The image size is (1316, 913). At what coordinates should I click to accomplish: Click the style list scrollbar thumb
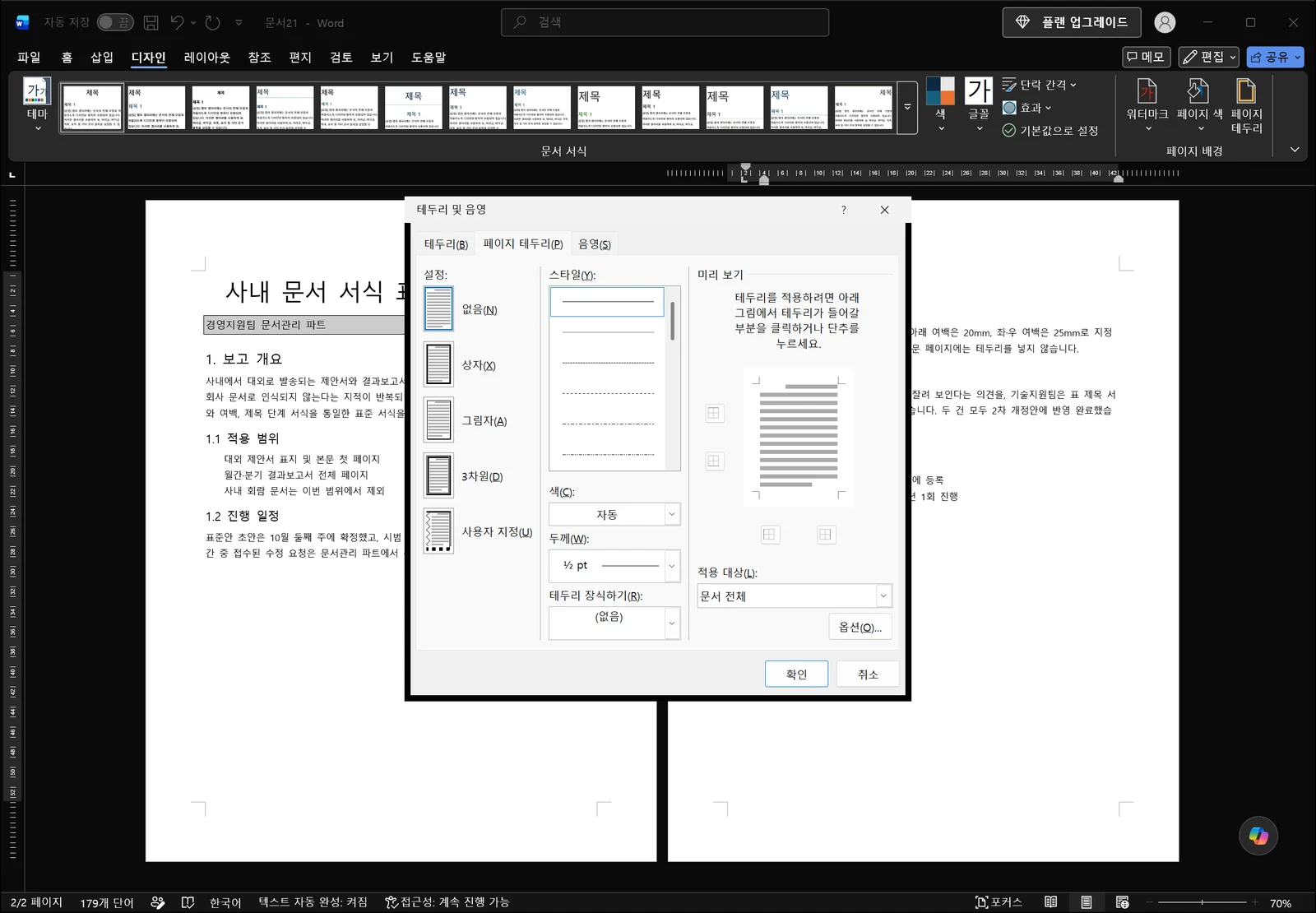coord(672,321)
